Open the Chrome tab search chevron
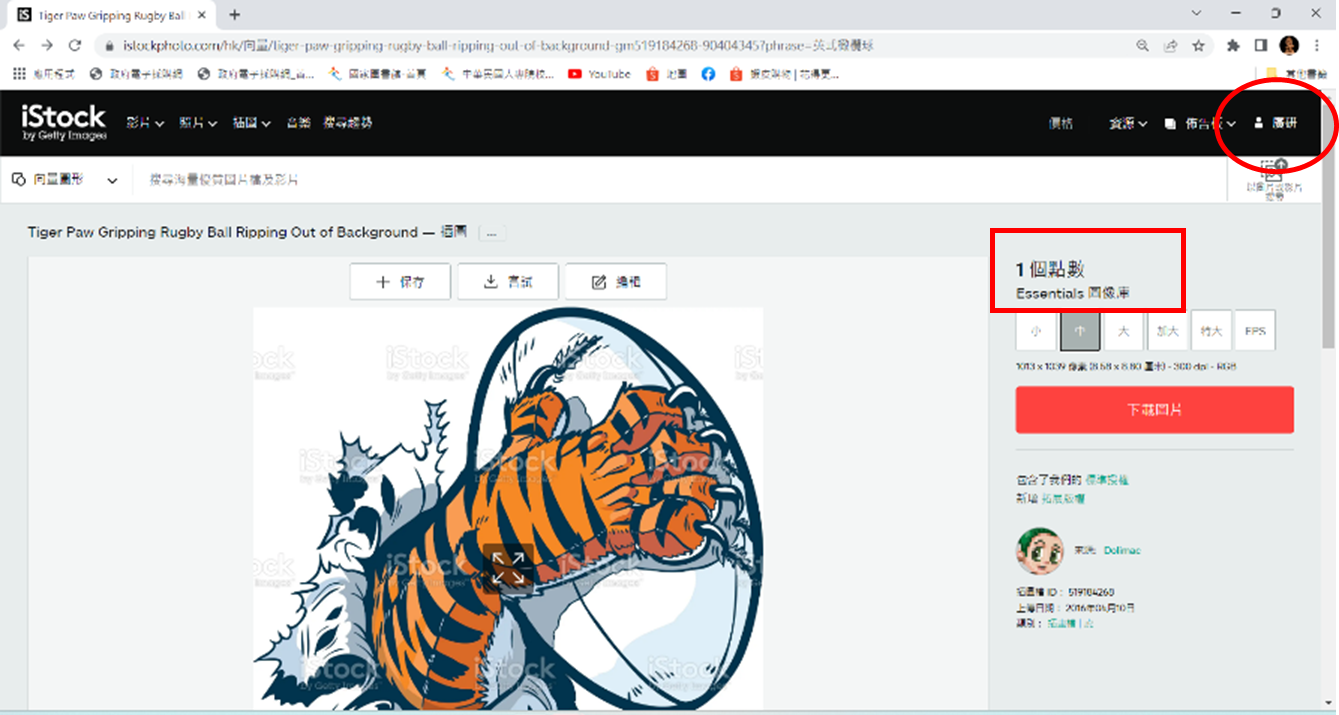Screen dimensions: 1339x715 point(1198,14)
